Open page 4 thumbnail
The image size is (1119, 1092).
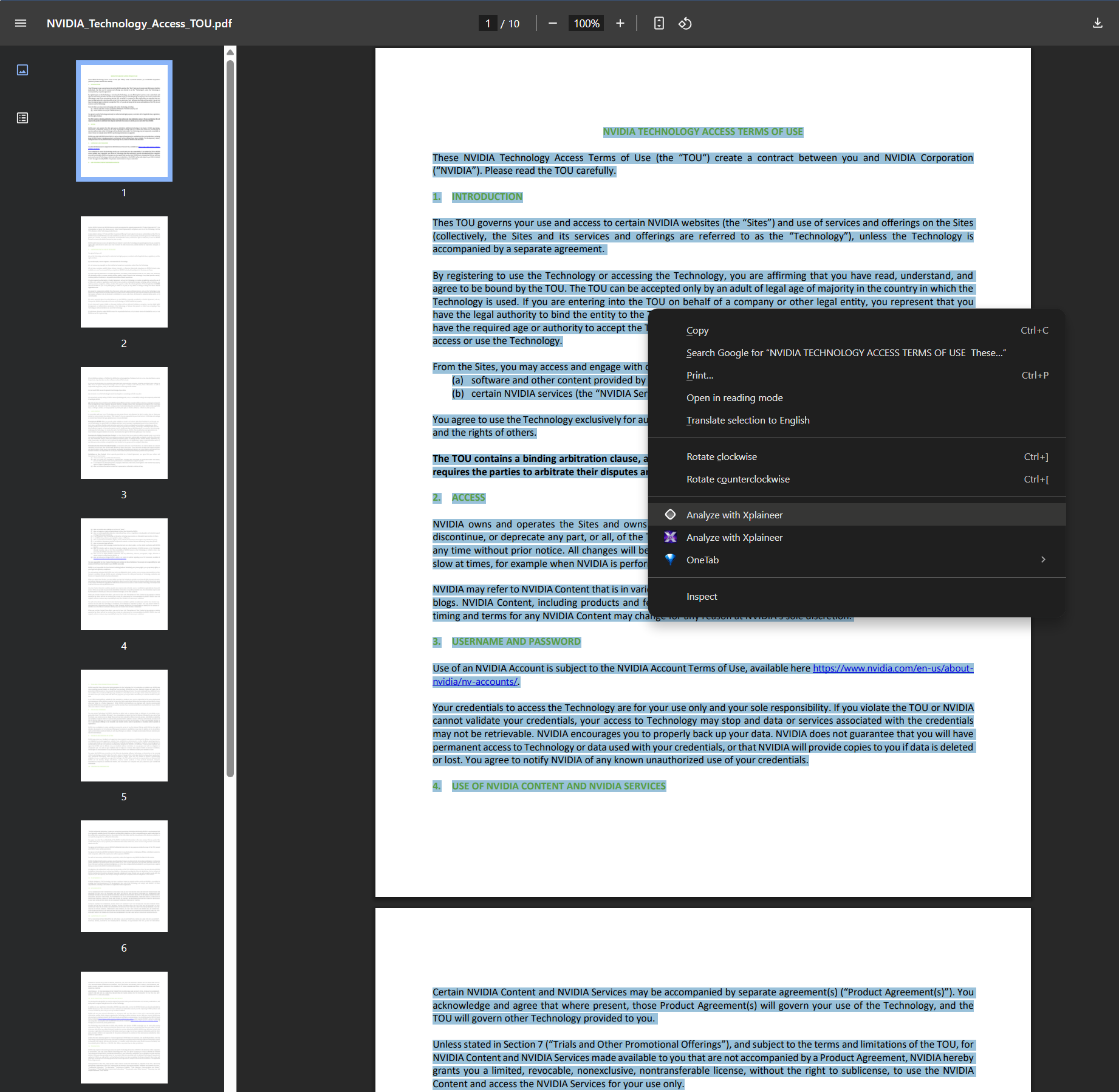[x=124, y=574]
